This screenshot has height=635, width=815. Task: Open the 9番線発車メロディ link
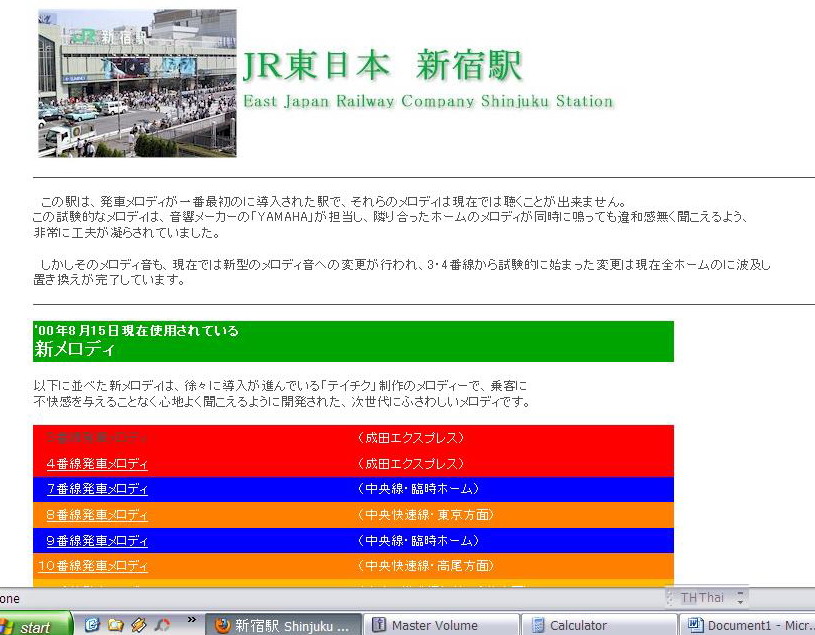pyautogui.click(x=97, y=541)
